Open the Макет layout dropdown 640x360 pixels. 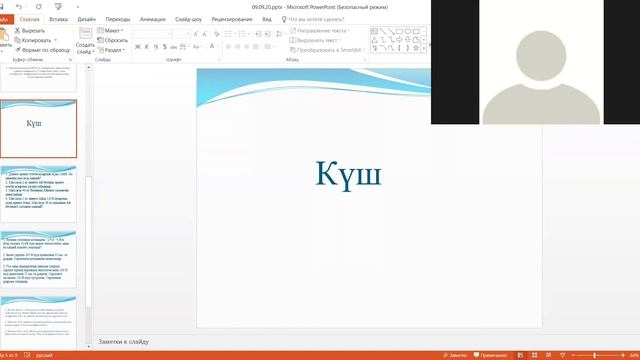pyautogui.click(x=110, y=31)
